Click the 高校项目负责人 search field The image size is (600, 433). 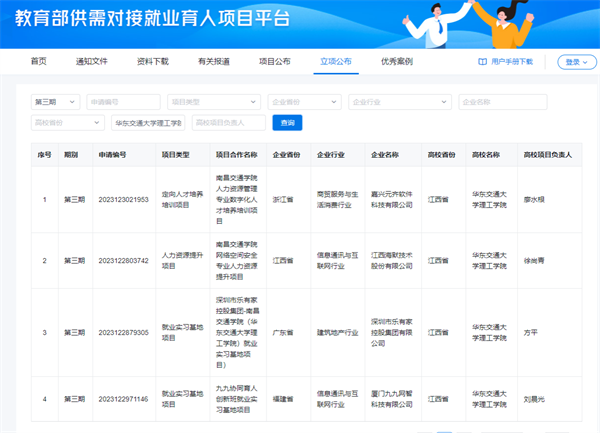coord(229,122)
